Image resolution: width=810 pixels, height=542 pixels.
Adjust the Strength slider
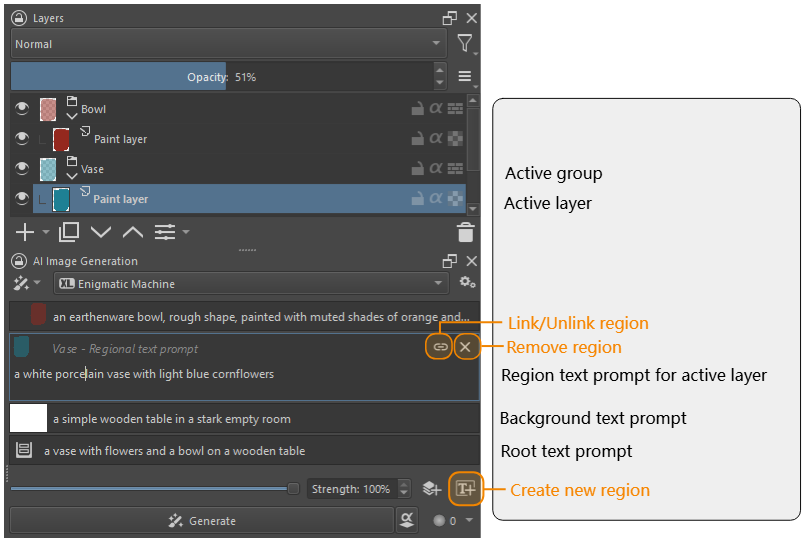pos(154,488)
